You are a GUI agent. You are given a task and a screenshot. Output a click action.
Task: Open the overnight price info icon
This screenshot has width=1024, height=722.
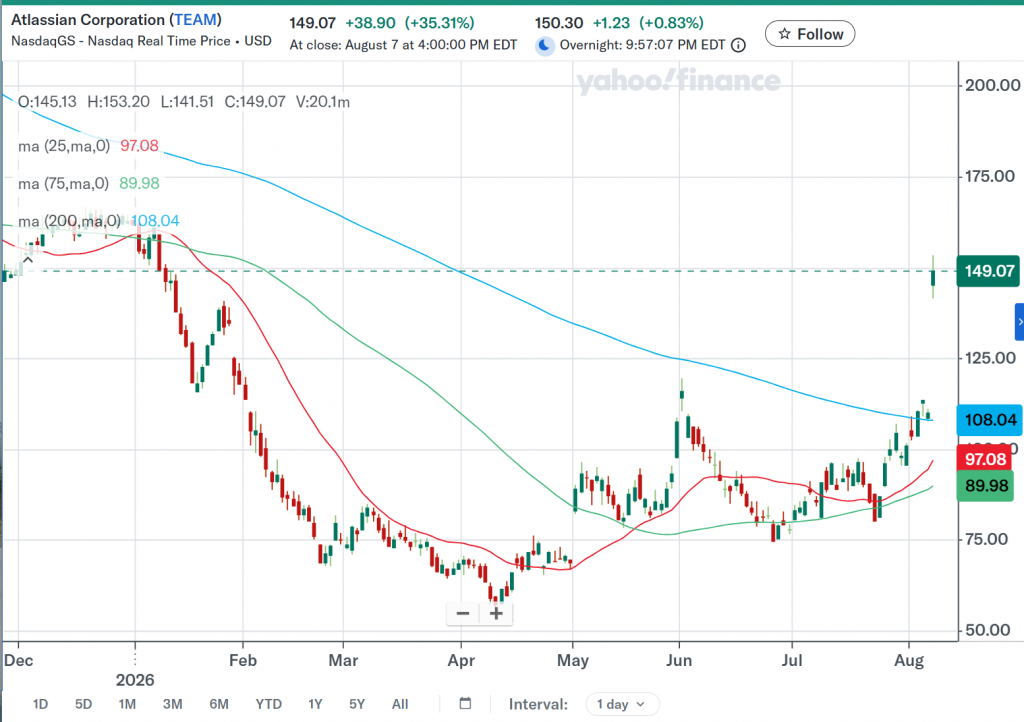738,45
